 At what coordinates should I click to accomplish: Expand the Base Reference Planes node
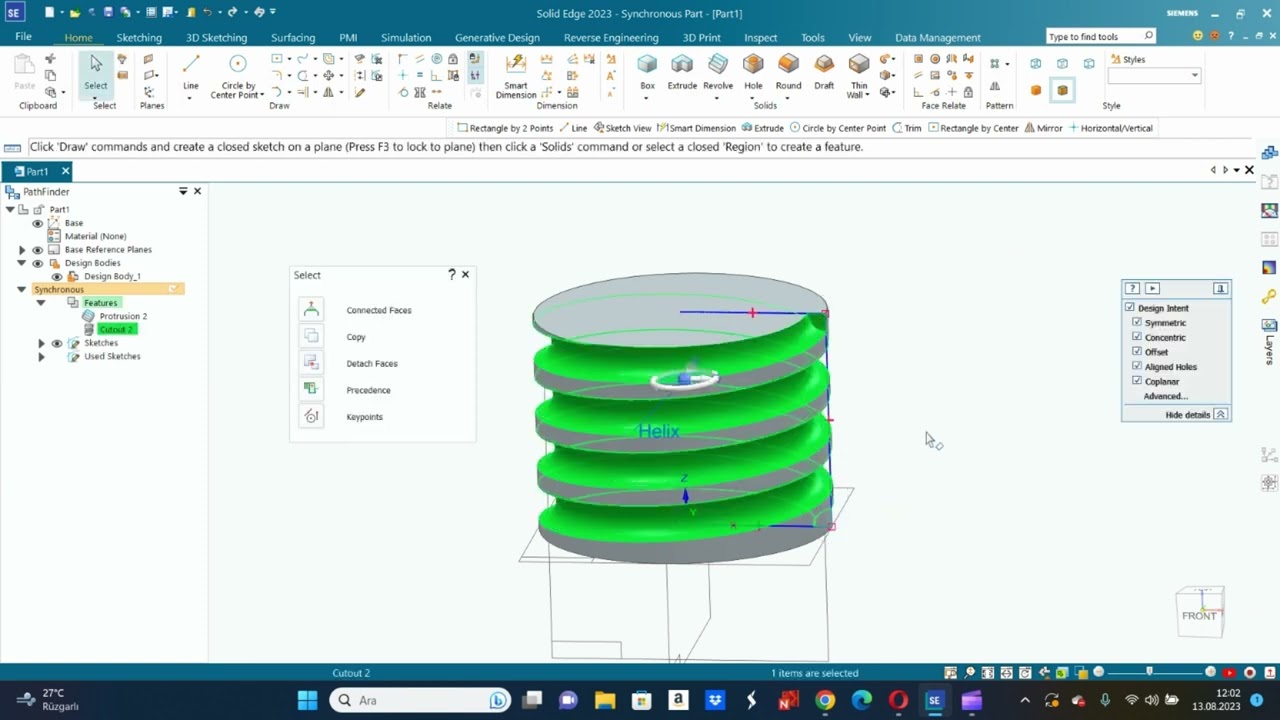pyautogui.click(x=22, y=250)
